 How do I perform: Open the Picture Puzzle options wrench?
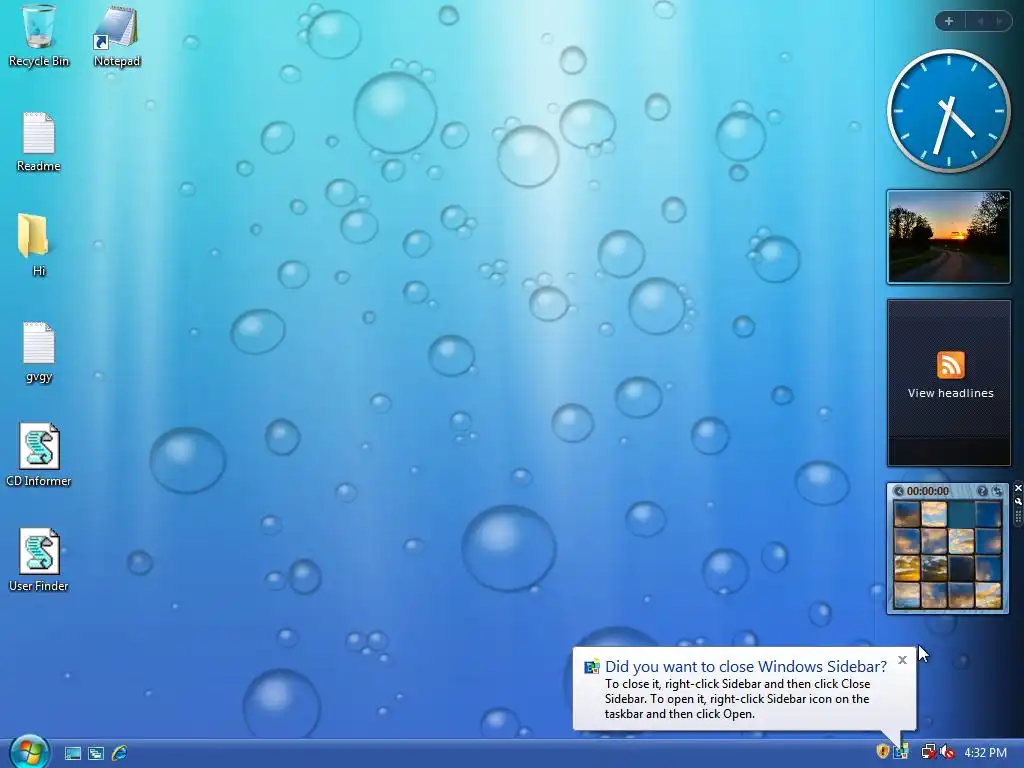click(1018, 502)
